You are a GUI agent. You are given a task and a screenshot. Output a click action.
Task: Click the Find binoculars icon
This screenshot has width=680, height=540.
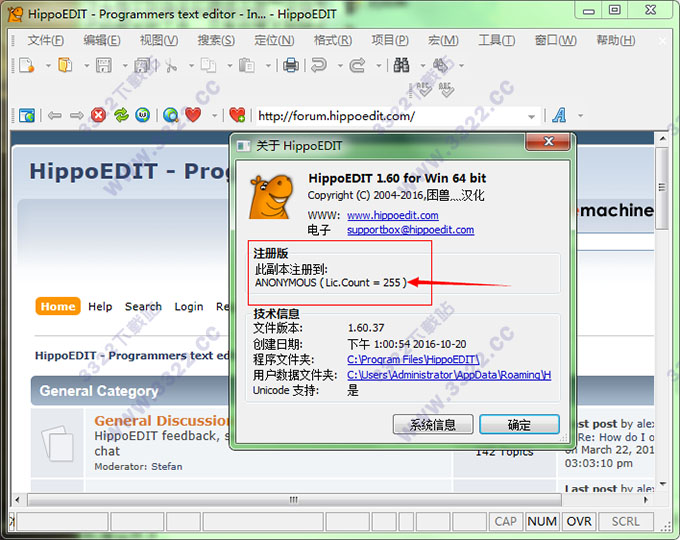click(x=401, y=65)
